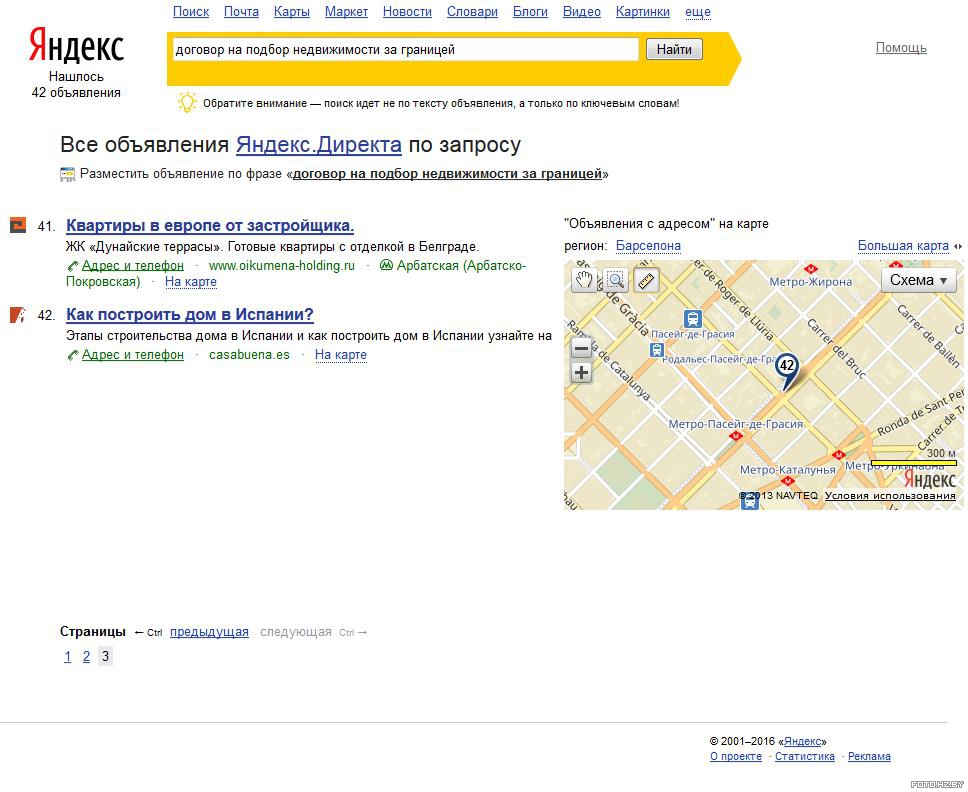
Task: Open the footer Яндекс link
Action: point(803,741)
